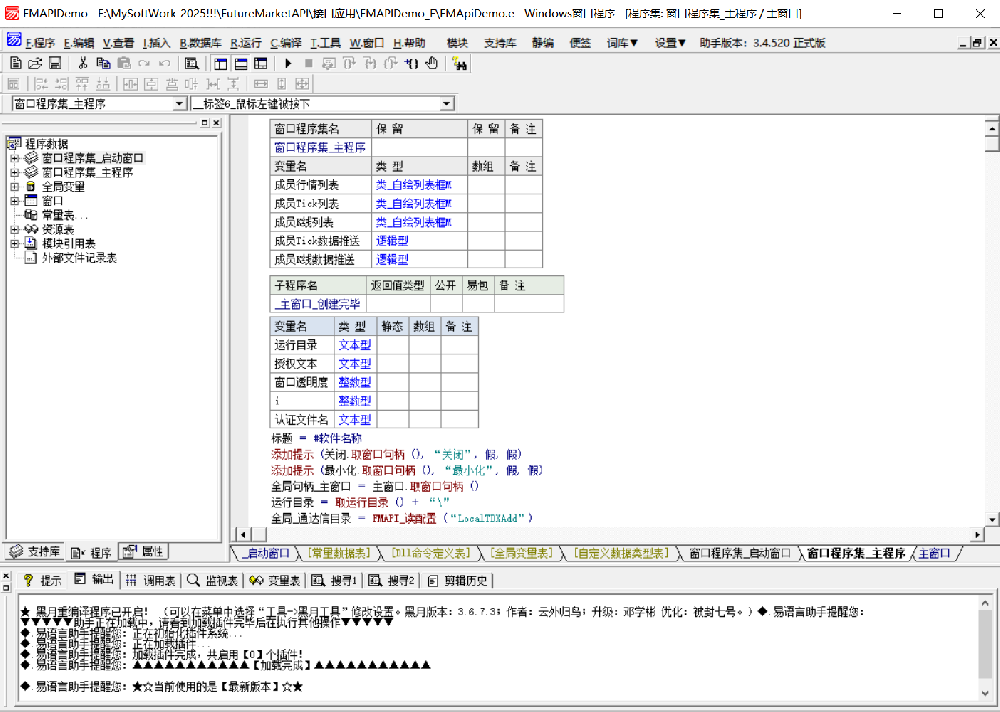Select the 变量表 output tab
Image resolution: width=1000 pixels, height=712 pixels.
coord(275,580)
